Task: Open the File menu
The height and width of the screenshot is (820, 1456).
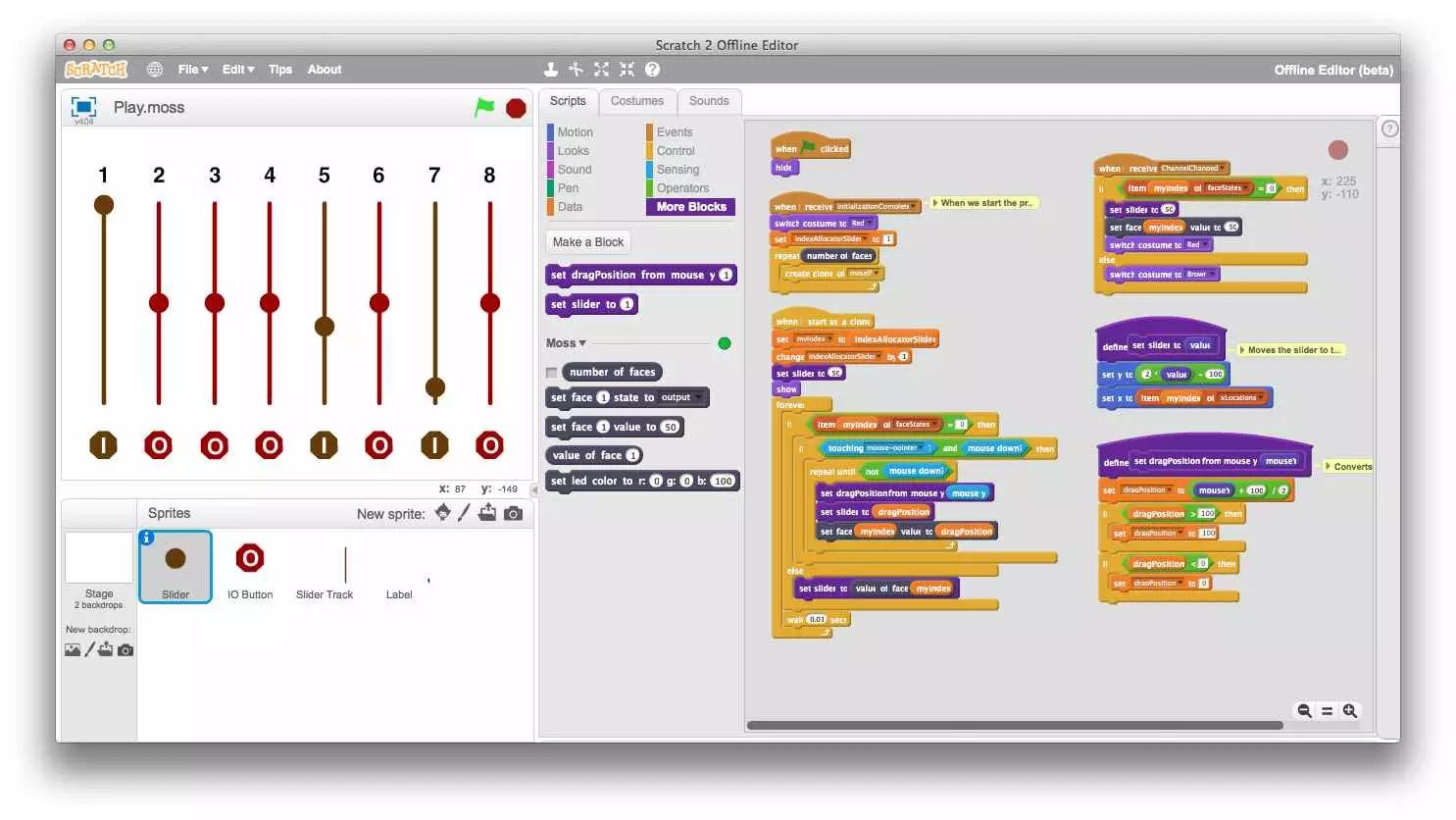Action: click(193, 69)
